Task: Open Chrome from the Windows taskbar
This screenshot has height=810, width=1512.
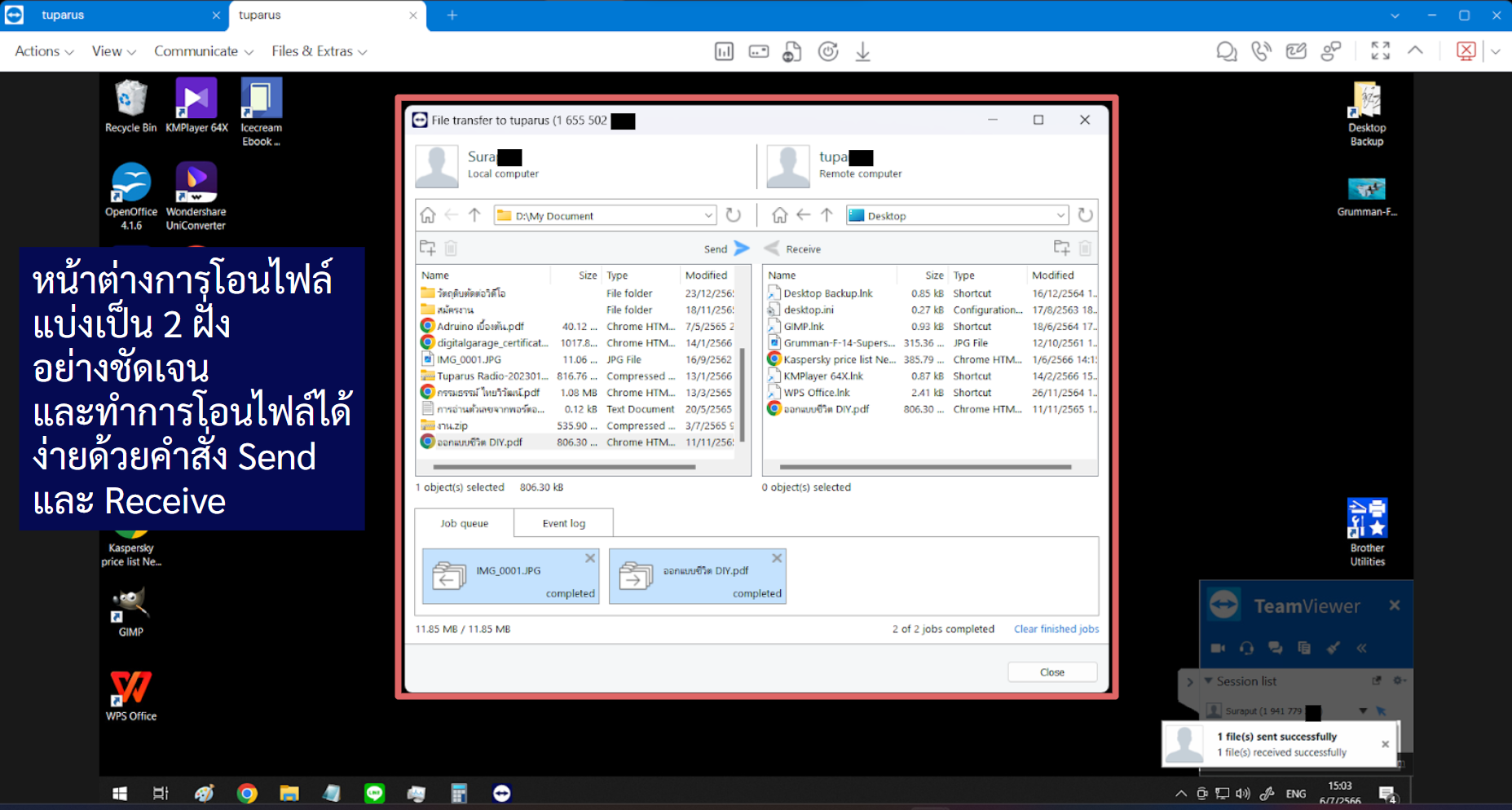Action: click(247, 793)
